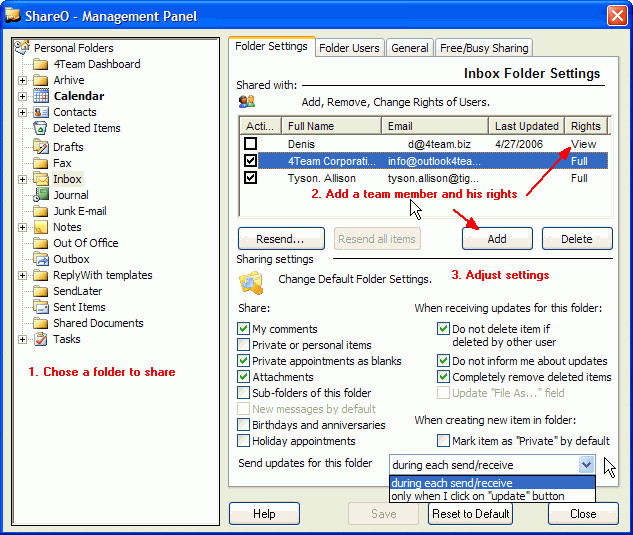Click the Help button
The height and width of the screenshot is (535, 633).
pyautogui.click(x=264, y=514)
